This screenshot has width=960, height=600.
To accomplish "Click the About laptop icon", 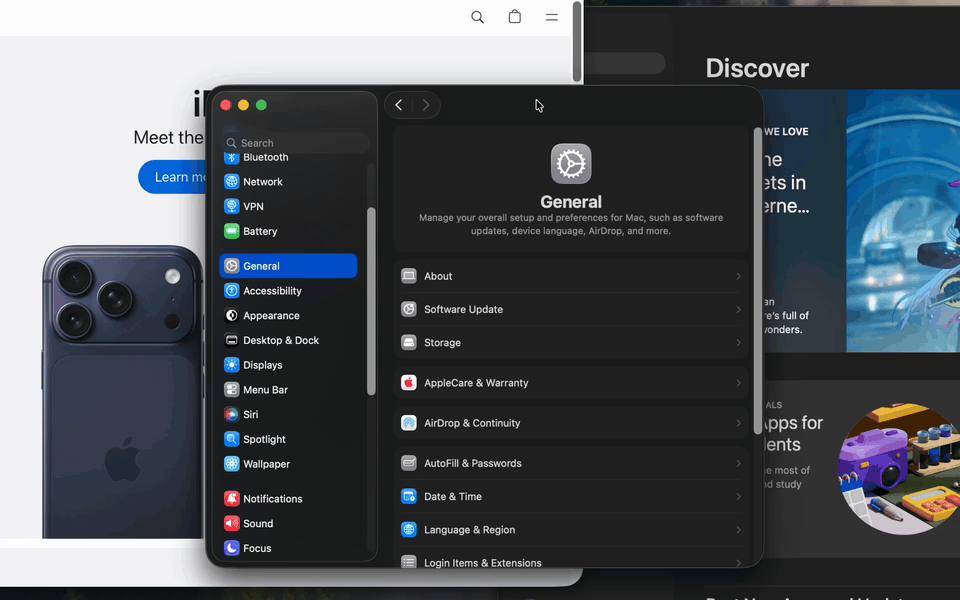I will click(409, 276).
